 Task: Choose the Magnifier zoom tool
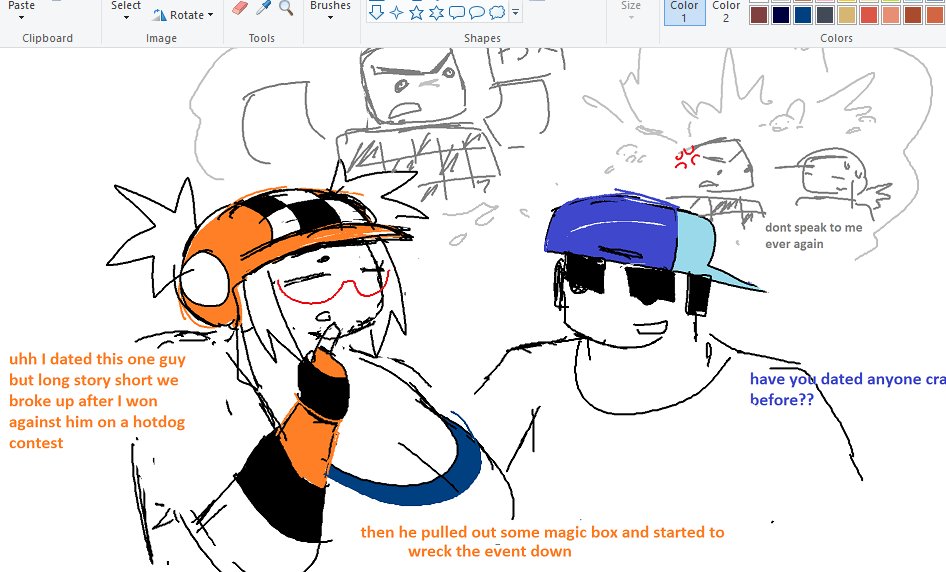[286, 7]
